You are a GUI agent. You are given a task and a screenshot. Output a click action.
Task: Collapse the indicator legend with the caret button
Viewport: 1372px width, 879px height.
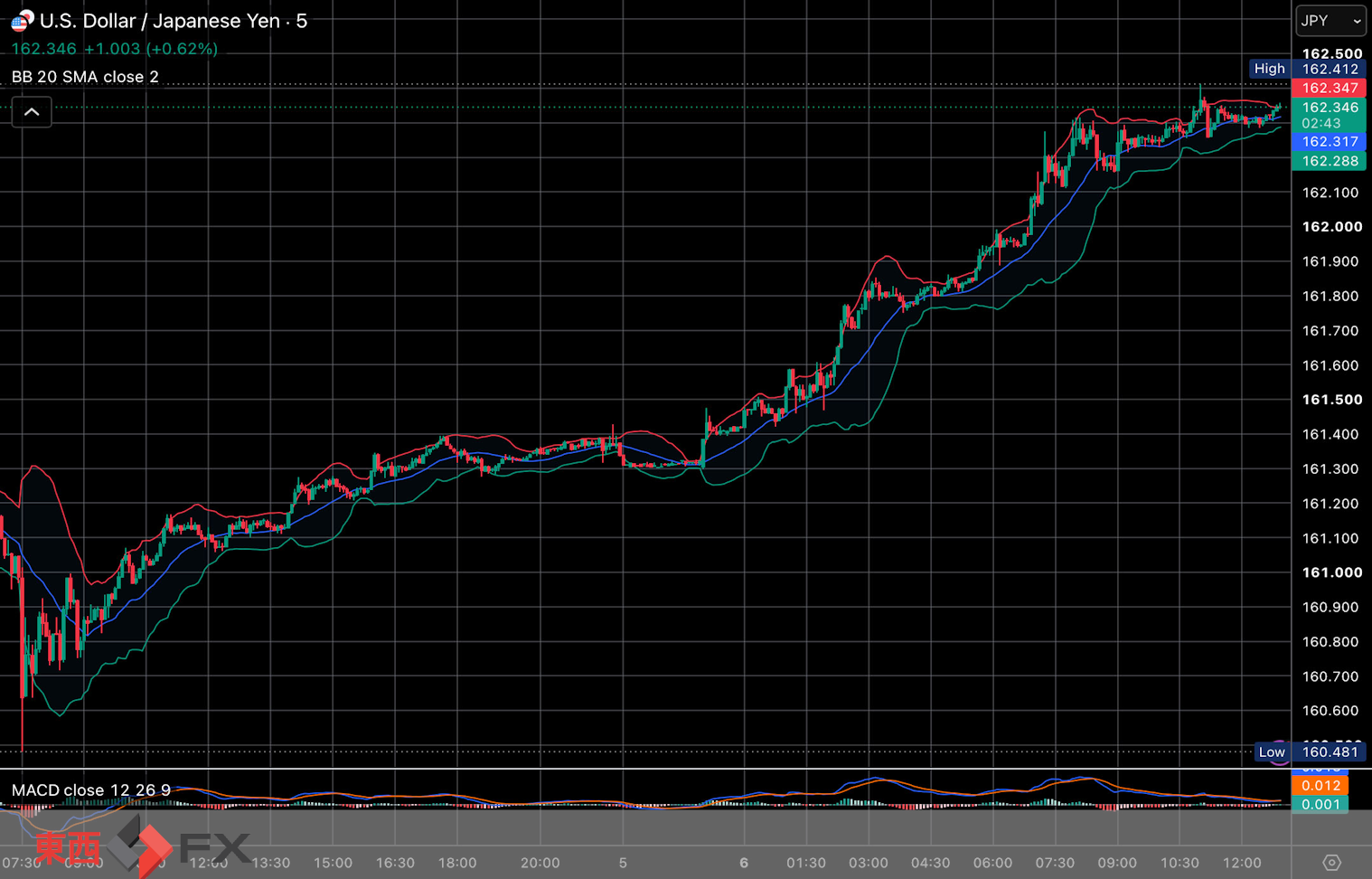(x=32, y=112)
